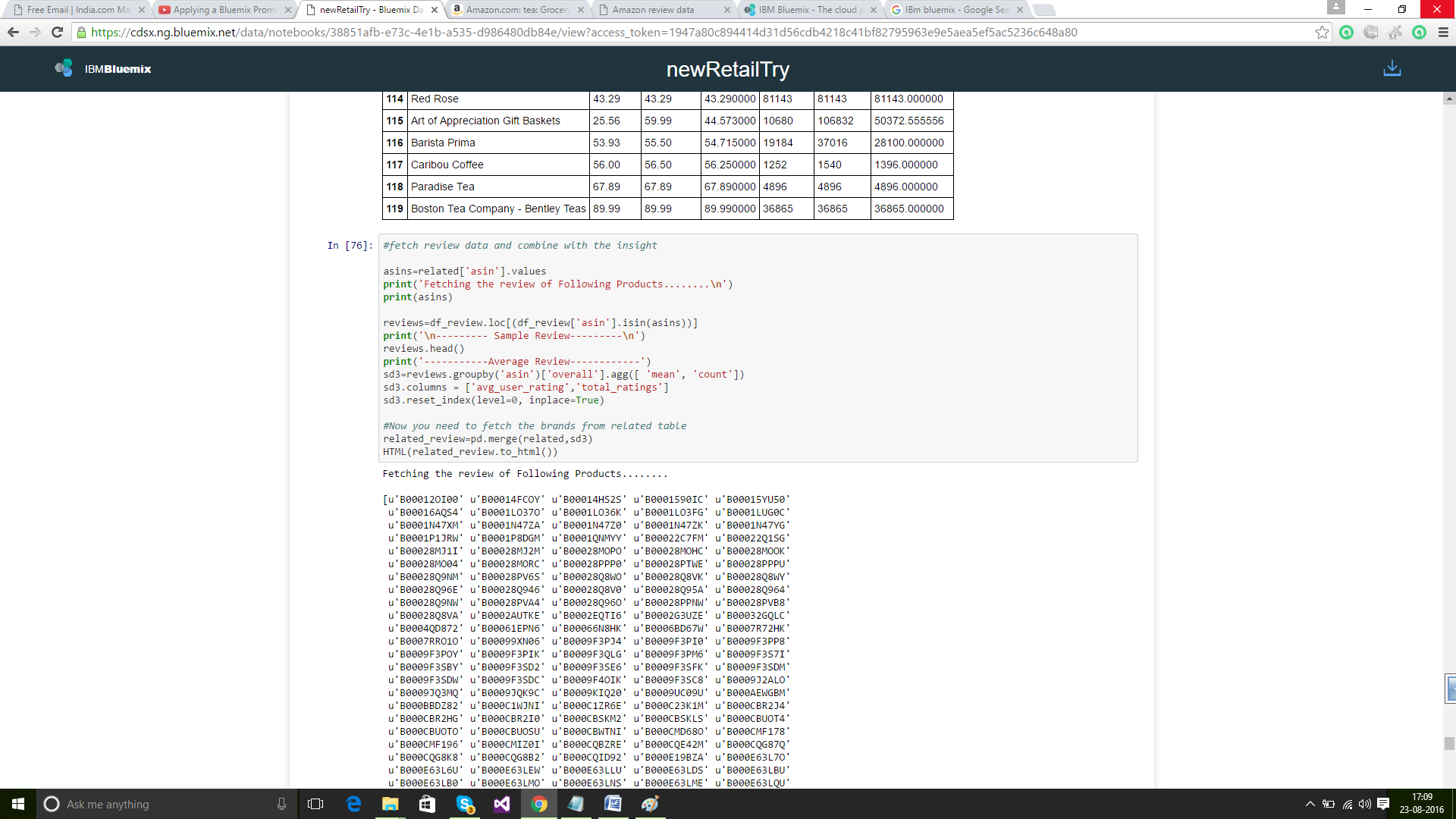Open Visual Studio from taskbar
This screenshot has height=819, width=1456.
[502, 804]
